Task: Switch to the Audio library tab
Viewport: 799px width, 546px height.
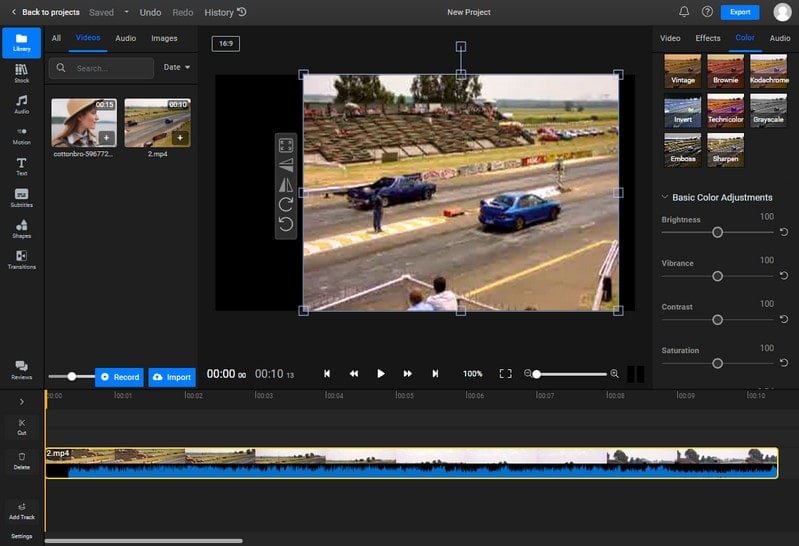Action: 125,38
